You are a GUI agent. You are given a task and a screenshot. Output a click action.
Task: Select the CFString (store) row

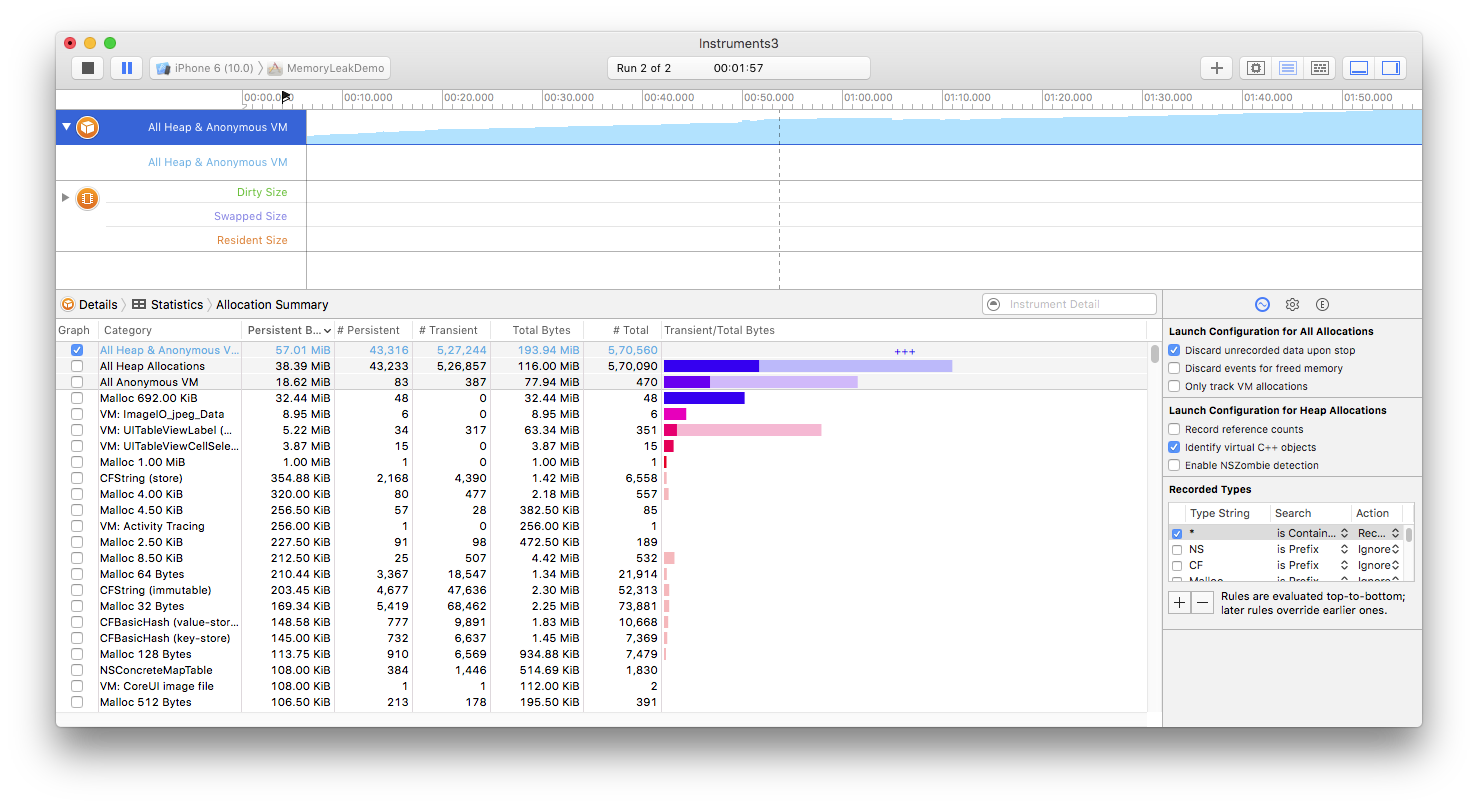pos(601,478)
